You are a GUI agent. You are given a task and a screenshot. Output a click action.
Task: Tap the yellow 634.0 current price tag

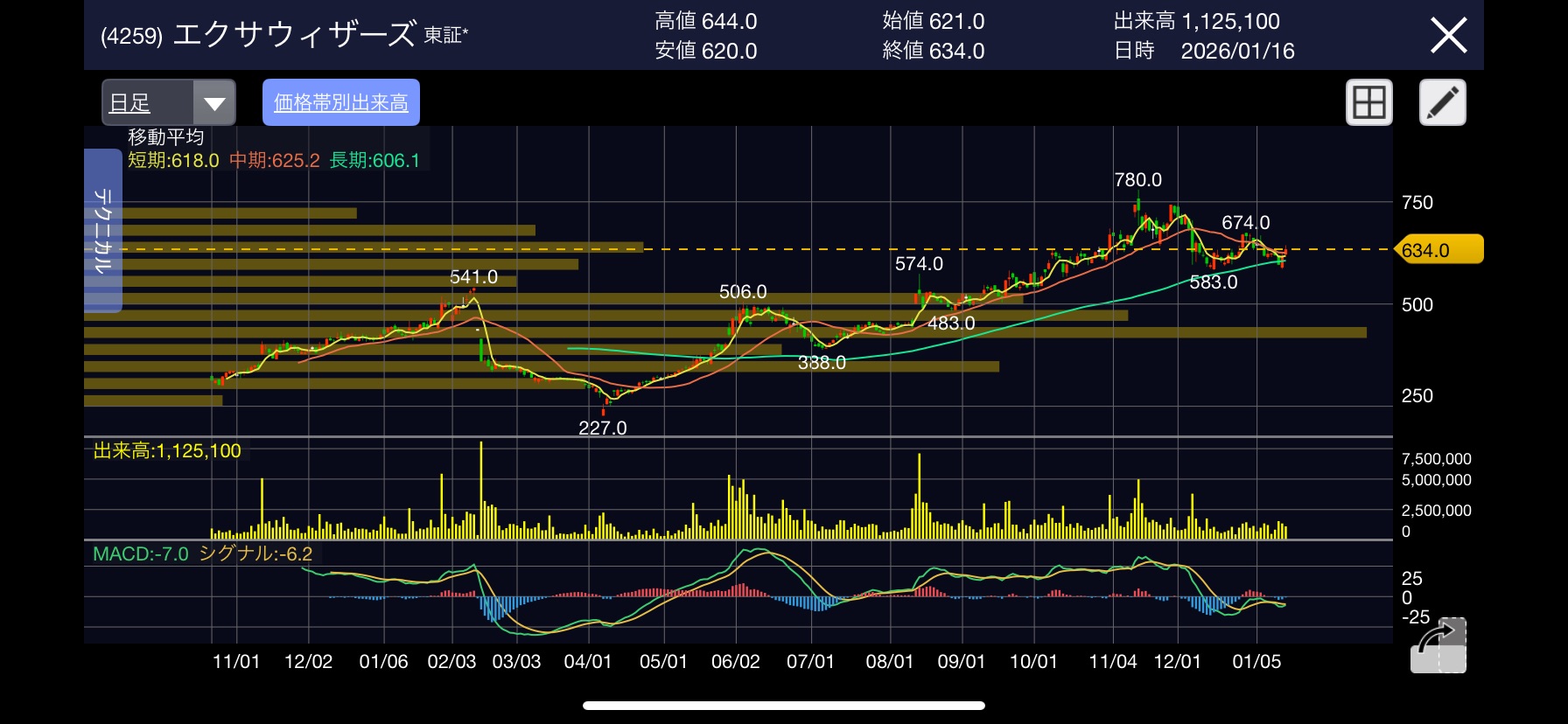coord(1438,250)
